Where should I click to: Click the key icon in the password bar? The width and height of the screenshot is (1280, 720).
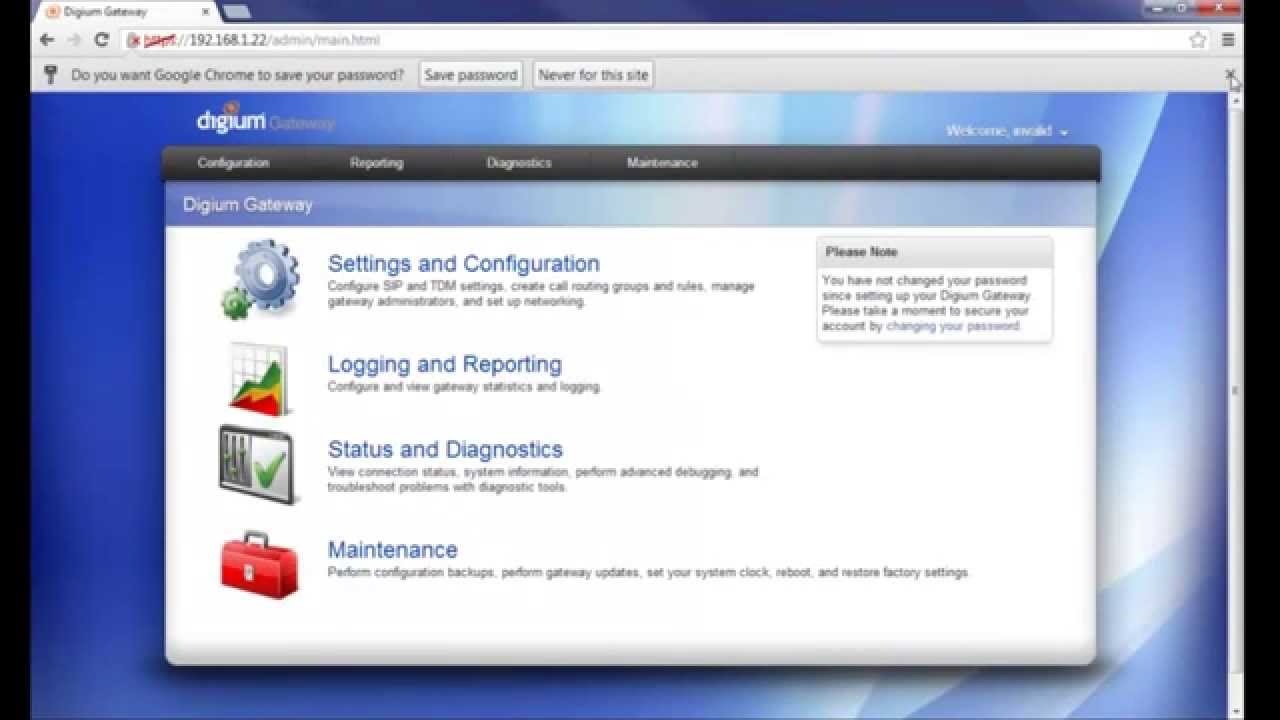click(x=51, y=75)
